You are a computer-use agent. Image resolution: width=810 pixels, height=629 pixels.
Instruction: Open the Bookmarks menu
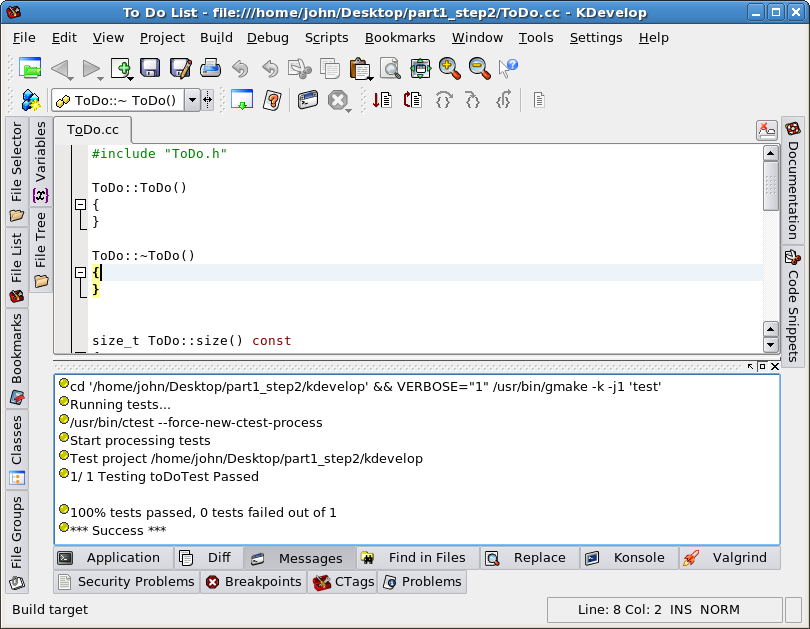coord(400,38)
